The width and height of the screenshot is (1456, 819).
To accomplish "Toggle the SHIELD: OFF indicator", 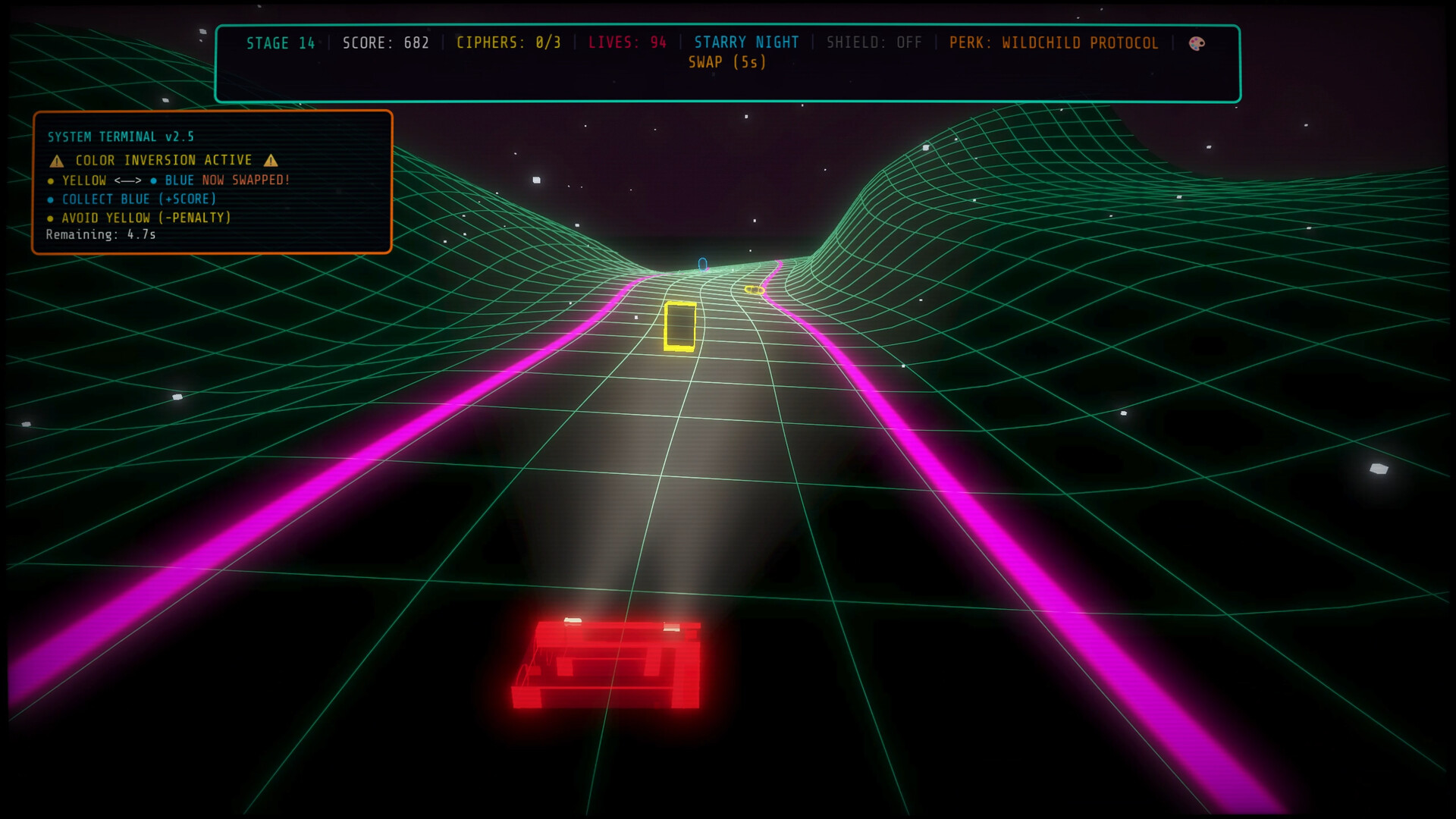I will [874, 42].
